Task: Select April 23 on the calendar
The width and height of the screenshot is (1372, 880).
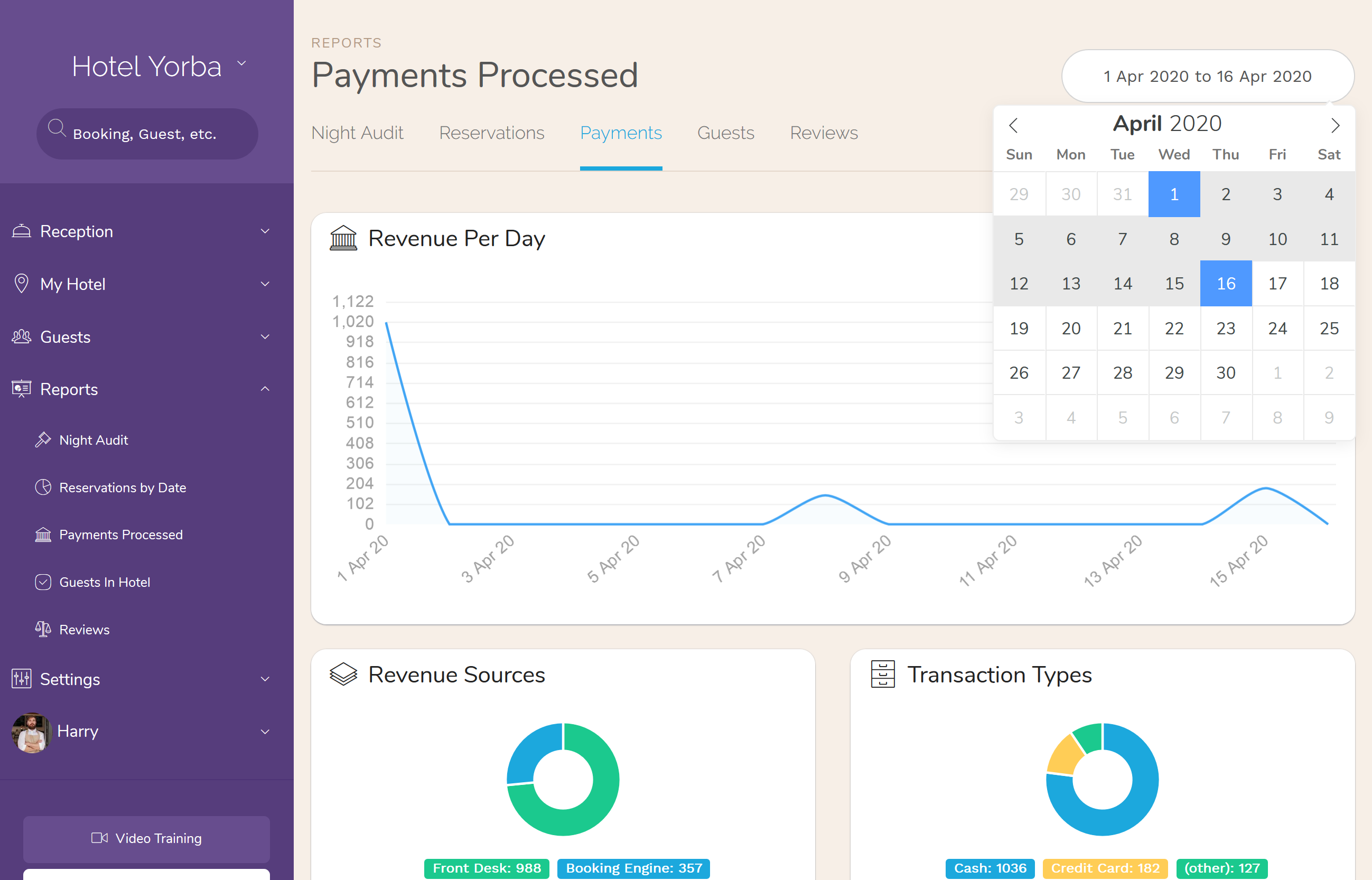Action: tap(1225, 328)
